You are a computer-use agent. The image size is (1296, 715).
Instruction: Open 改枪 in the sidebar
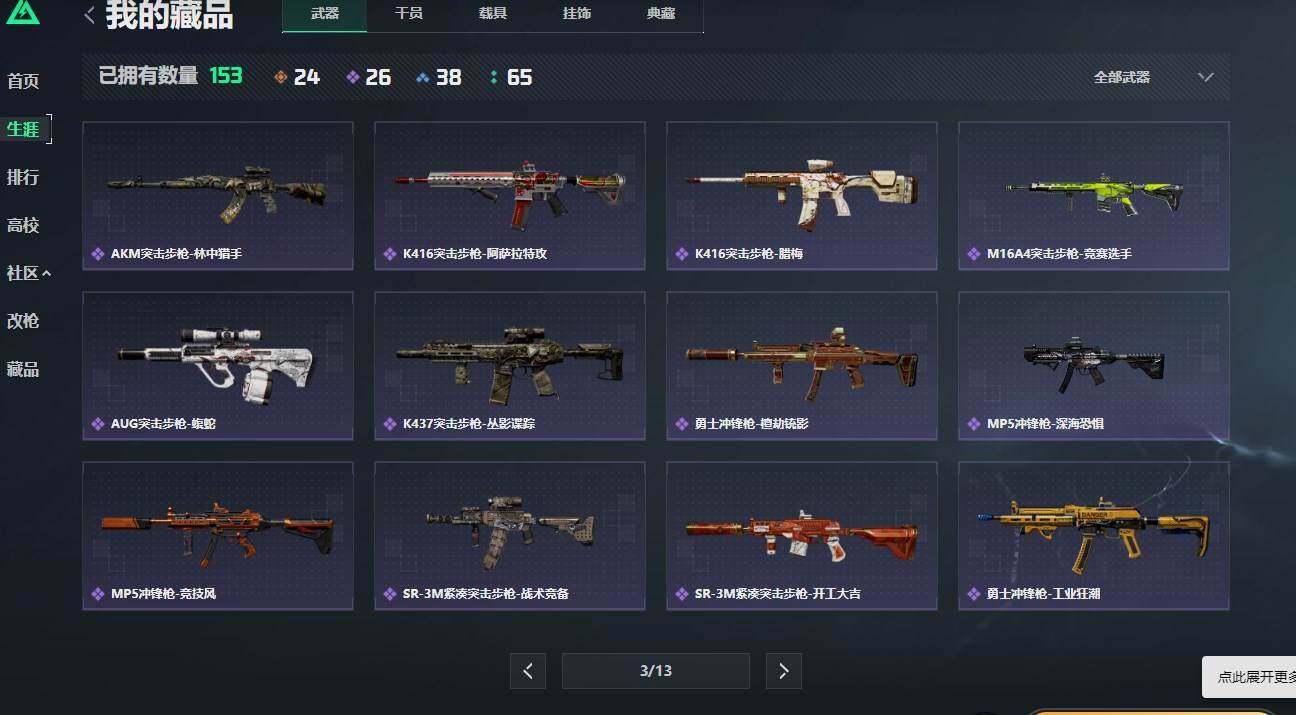point(23,321)
